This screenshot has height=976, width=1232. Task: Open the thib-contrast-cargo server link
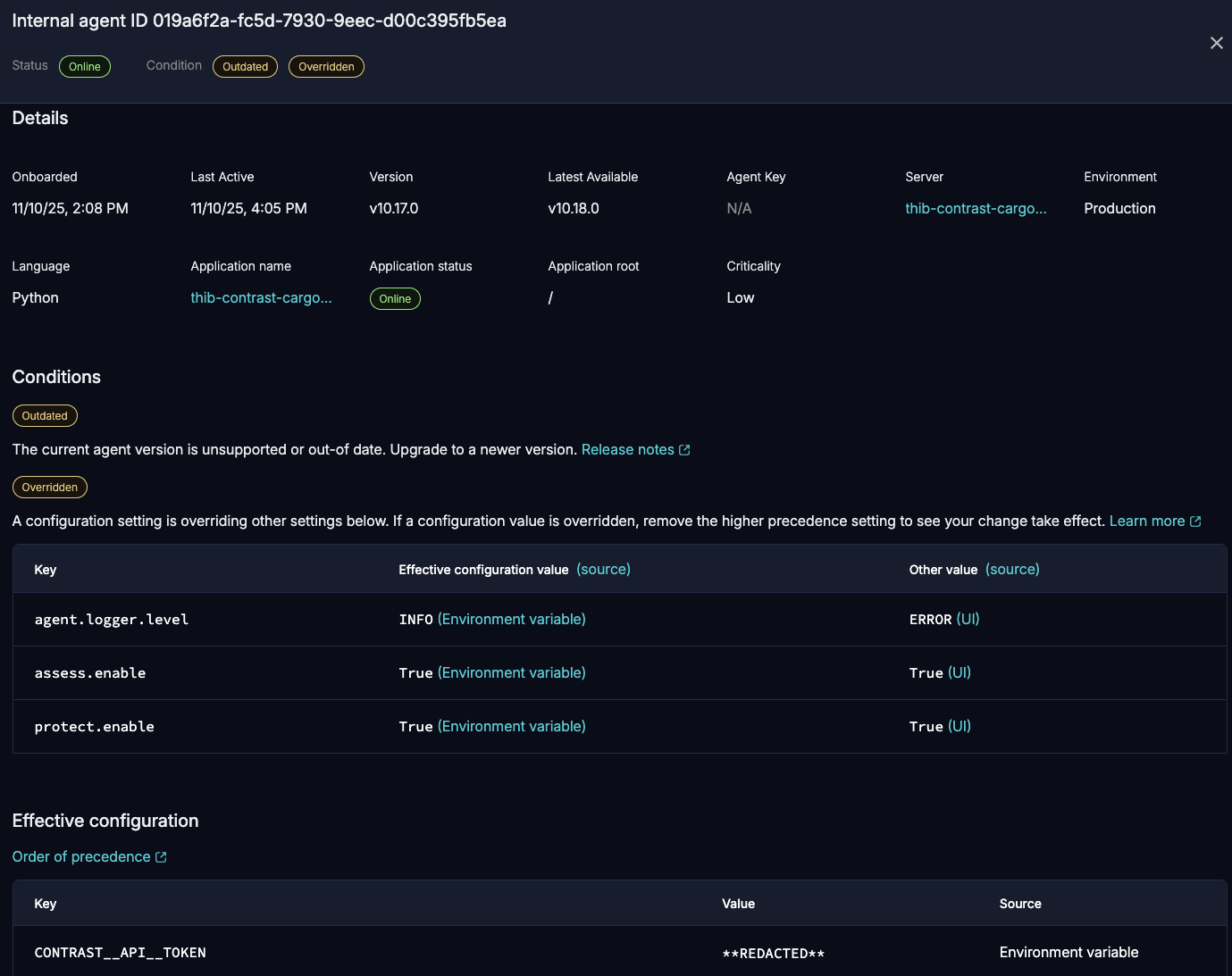click(x=976, y=208)
